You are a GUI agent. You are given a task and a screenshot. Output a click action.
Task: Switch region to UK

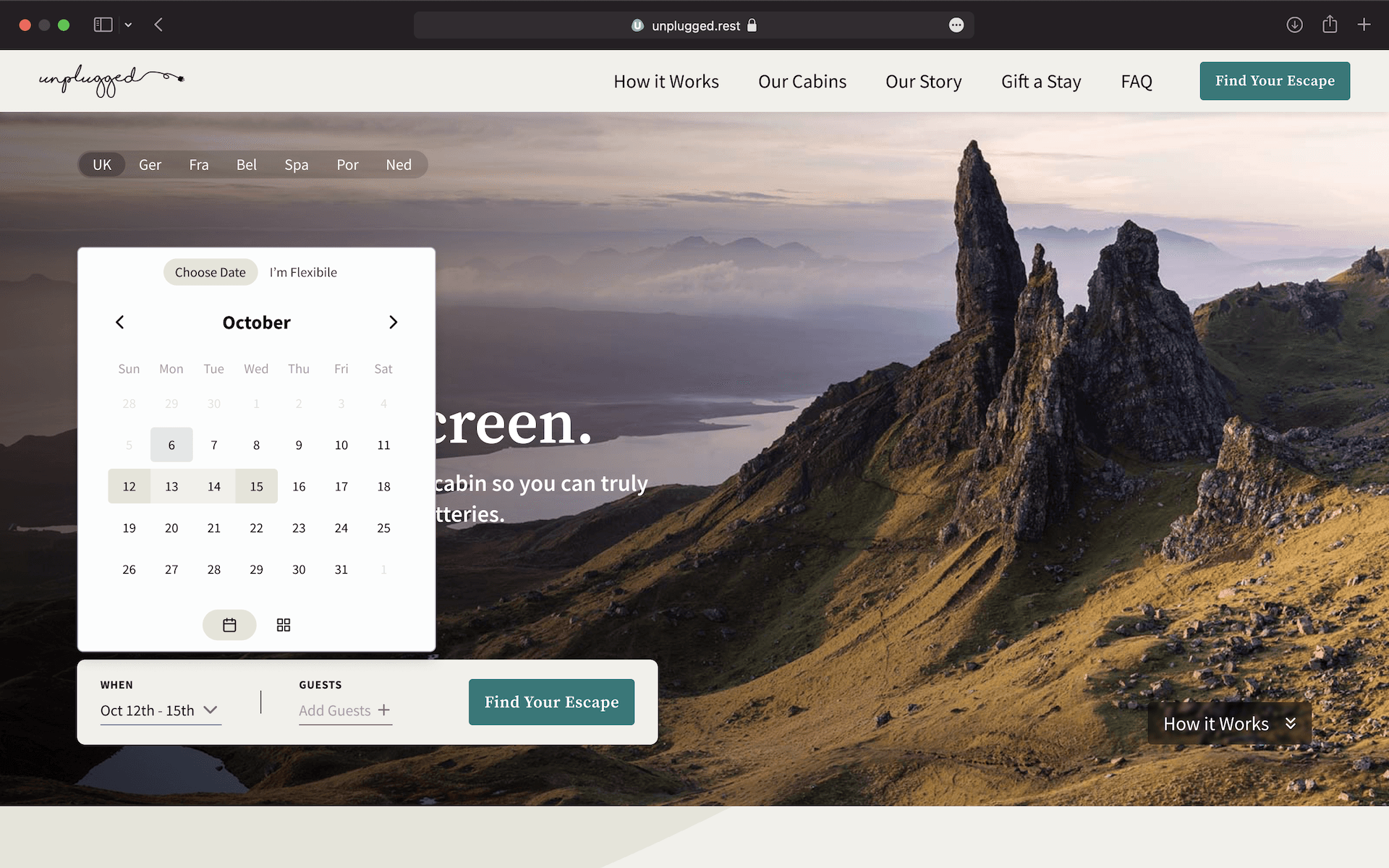(102, 164)
